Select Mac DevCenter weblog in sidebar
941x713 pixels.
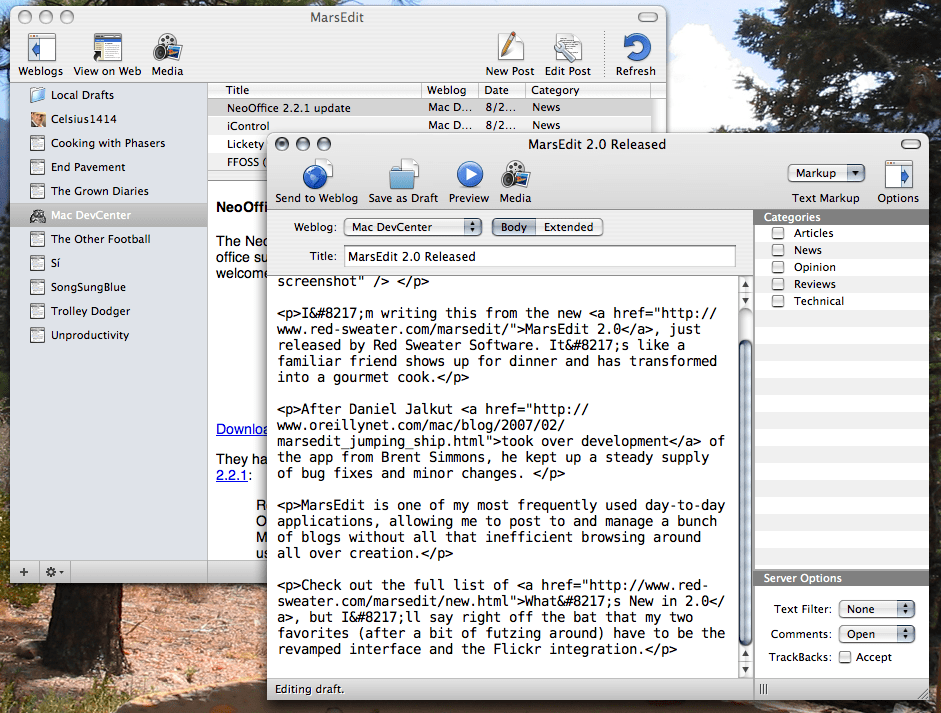pyautogui.click(x=109, y=215)
